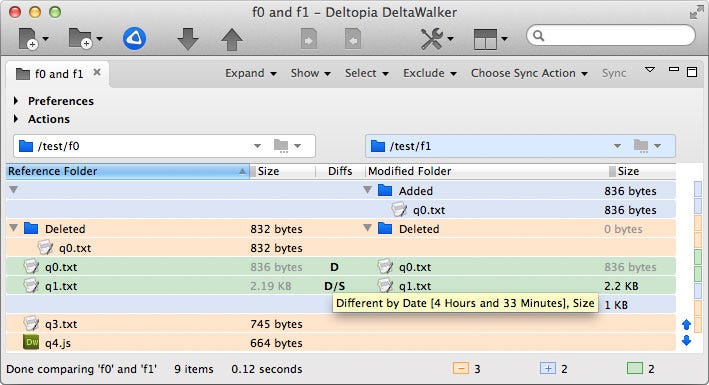Open the Expand menu
This screenshot has width=709, height=385.
click(251, 73)
